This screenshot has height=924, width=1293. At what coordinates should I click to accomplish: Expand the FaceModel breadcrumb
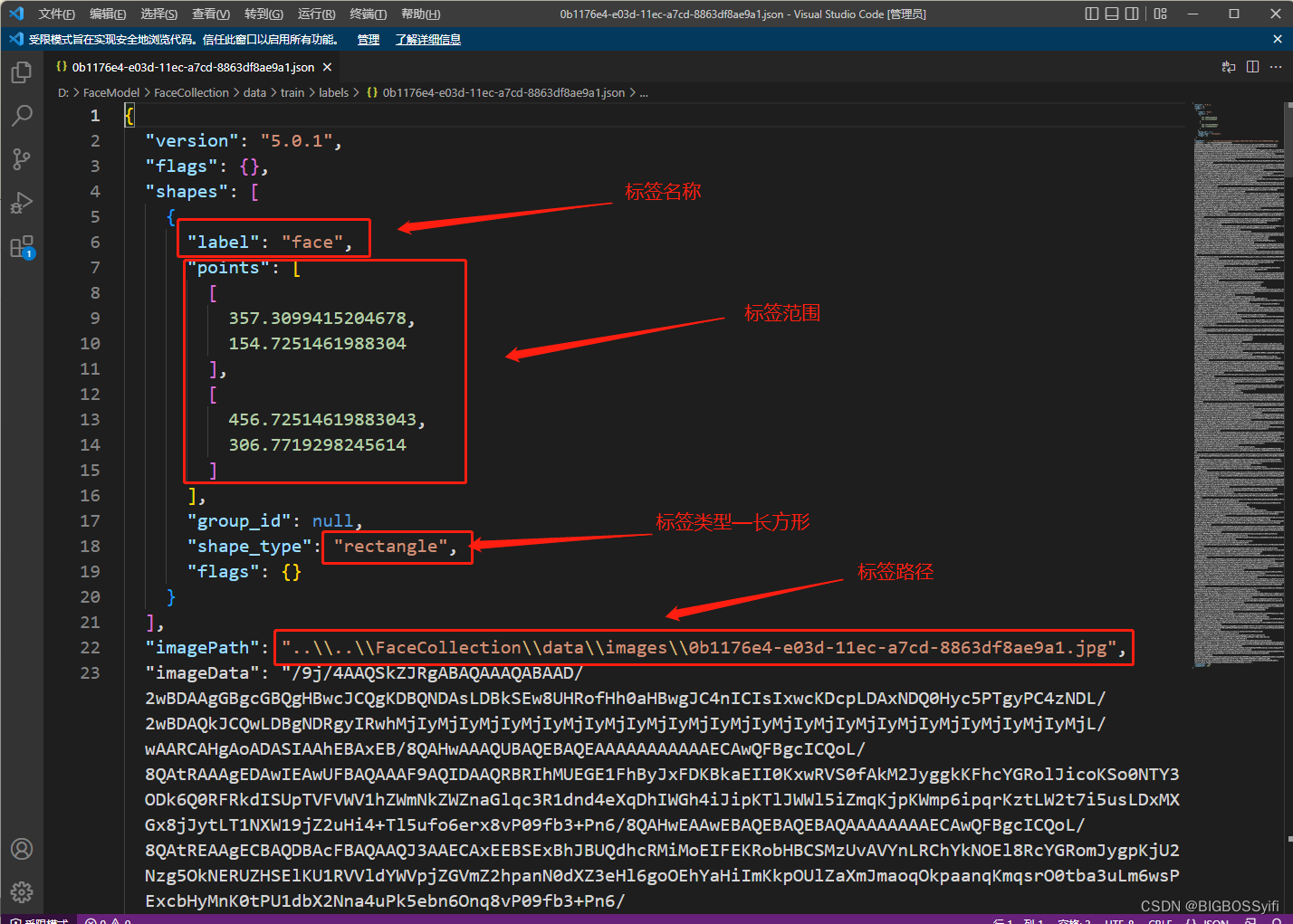click(111, 92)
